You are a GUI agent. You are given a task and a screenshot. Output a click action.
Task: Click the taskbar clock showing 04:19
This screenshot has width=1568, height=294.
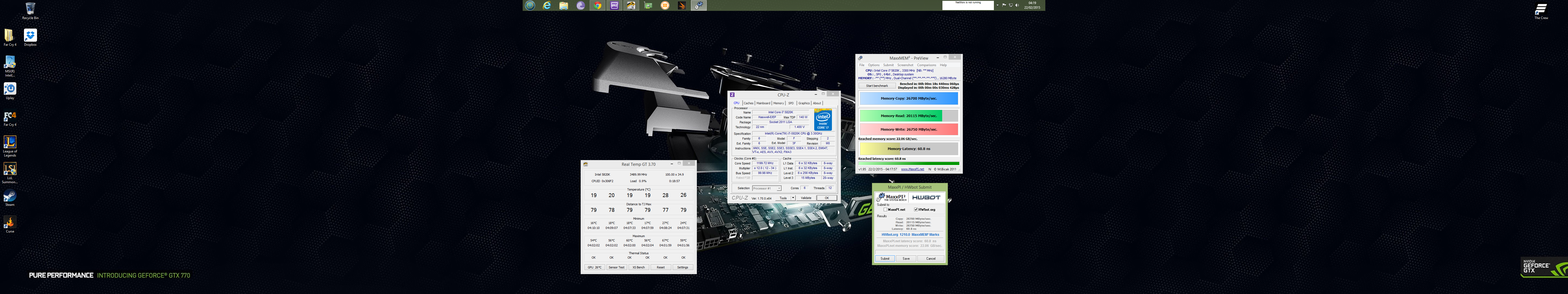click(1032, 5)
